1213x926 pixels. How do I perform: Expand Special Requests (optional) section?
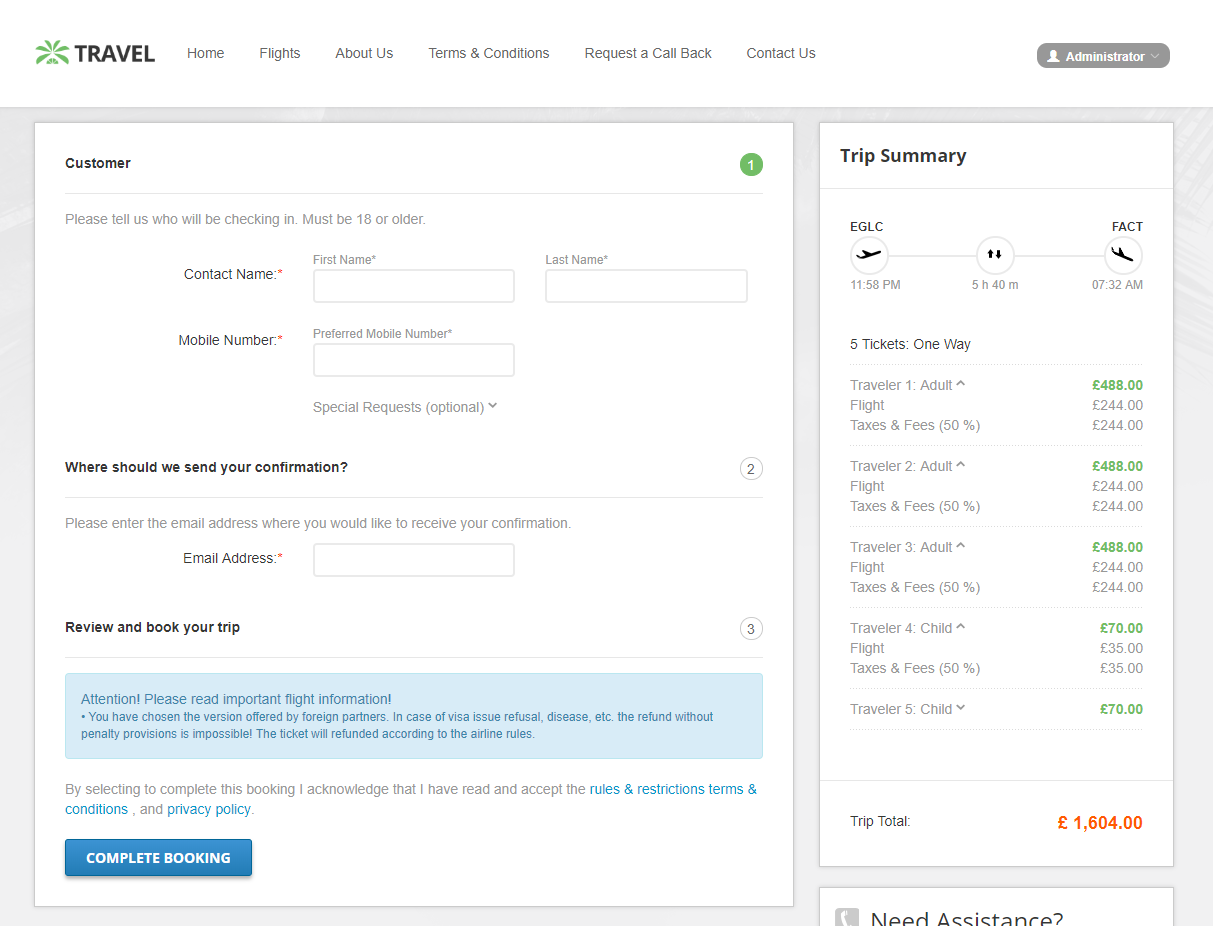405,407
